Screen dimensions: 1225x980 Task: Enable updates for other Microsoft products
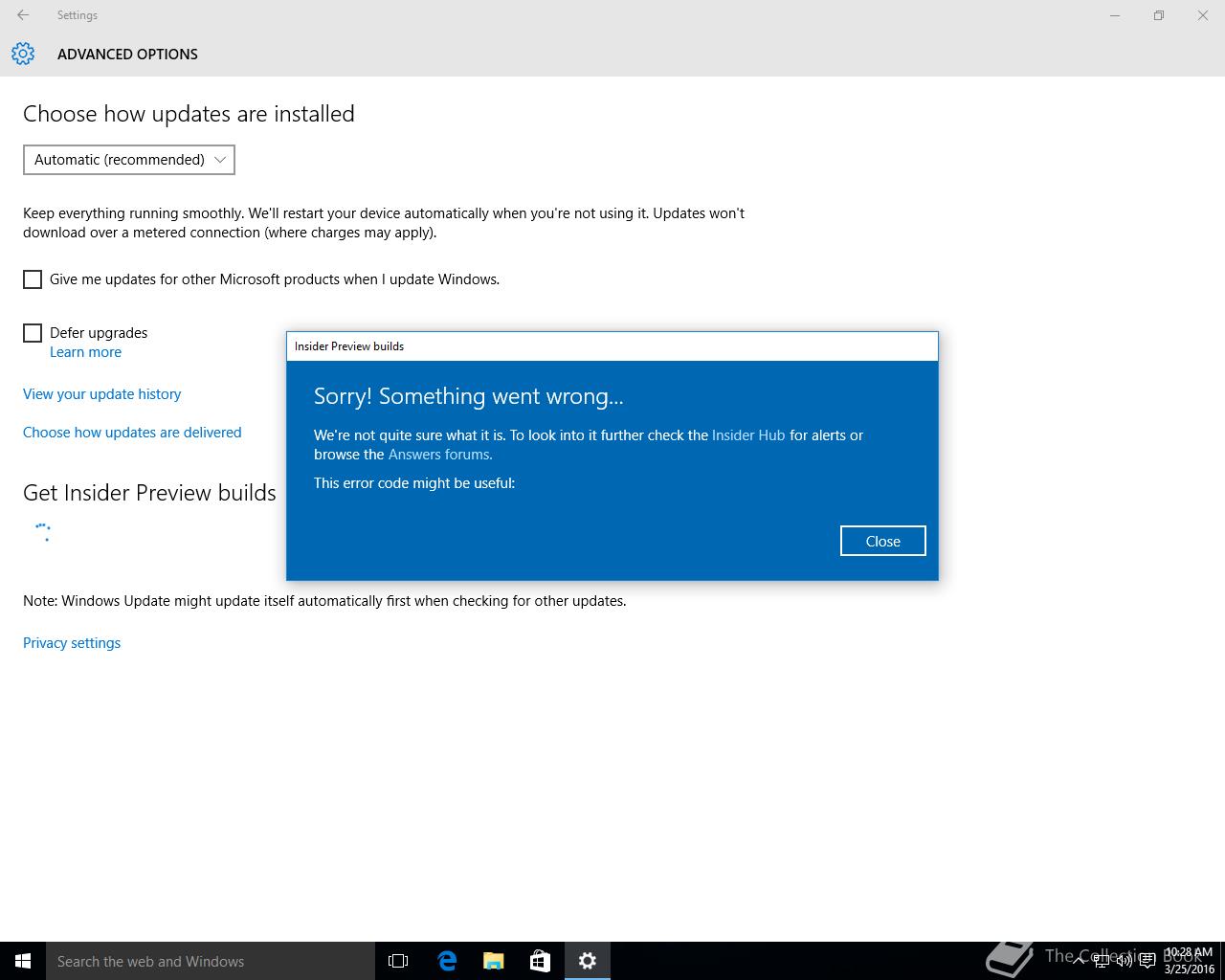[33, 279]
